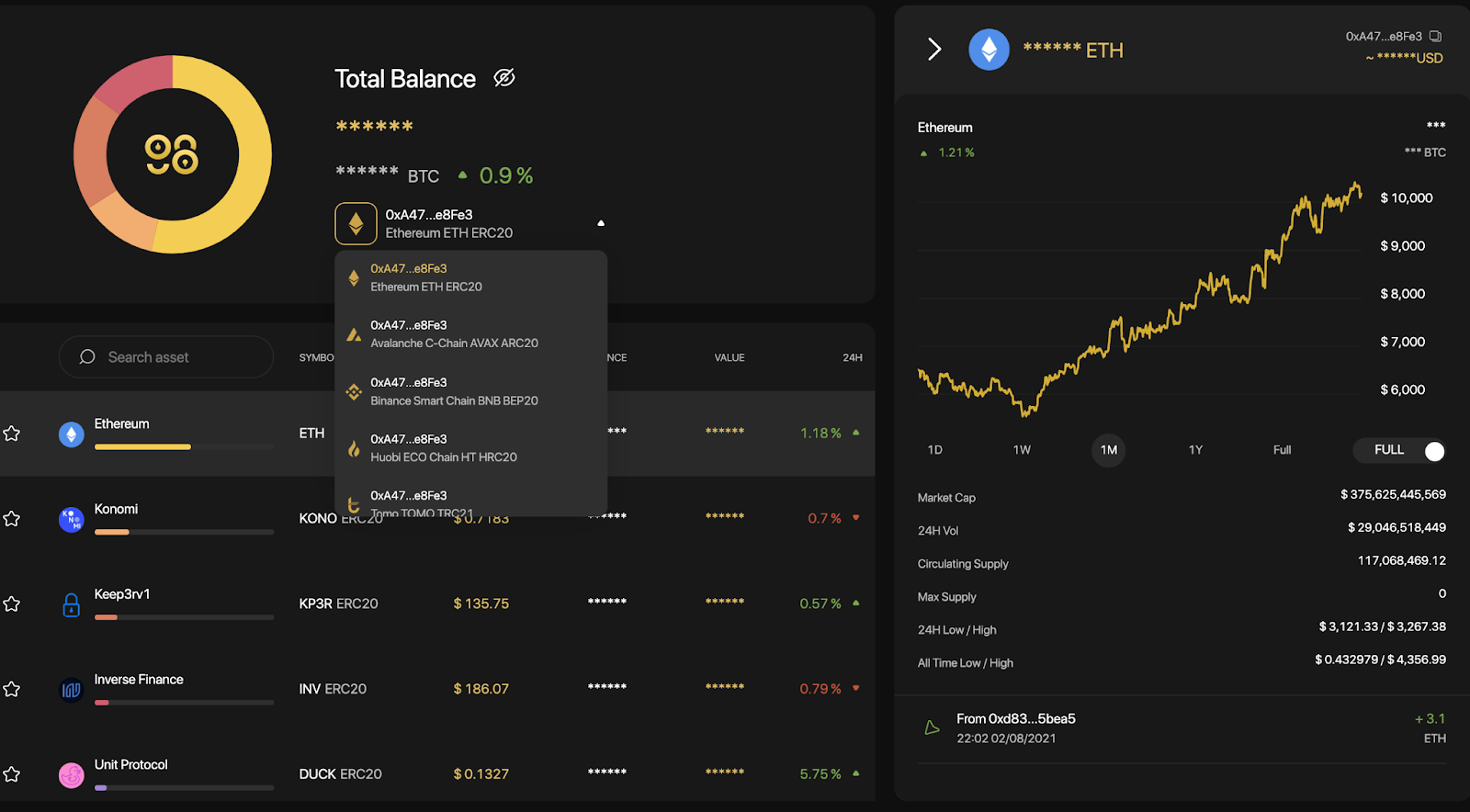Screen dimensions: 1470x812
Task: Click the Avalanche logo in wallet dropdown
Action: point(354,334)
